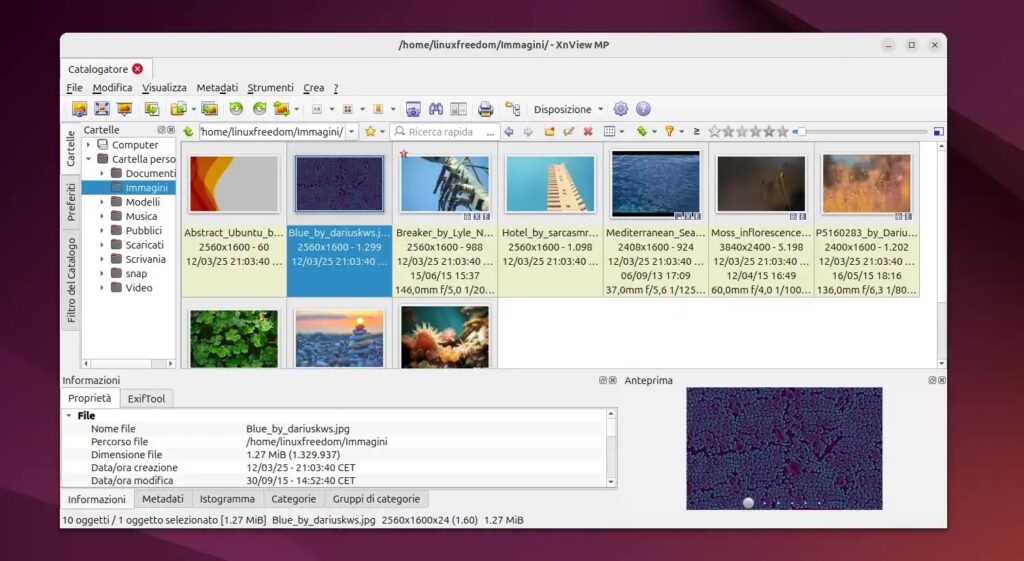
Task: Click the rename pencil icon
Action: [569, 132]
